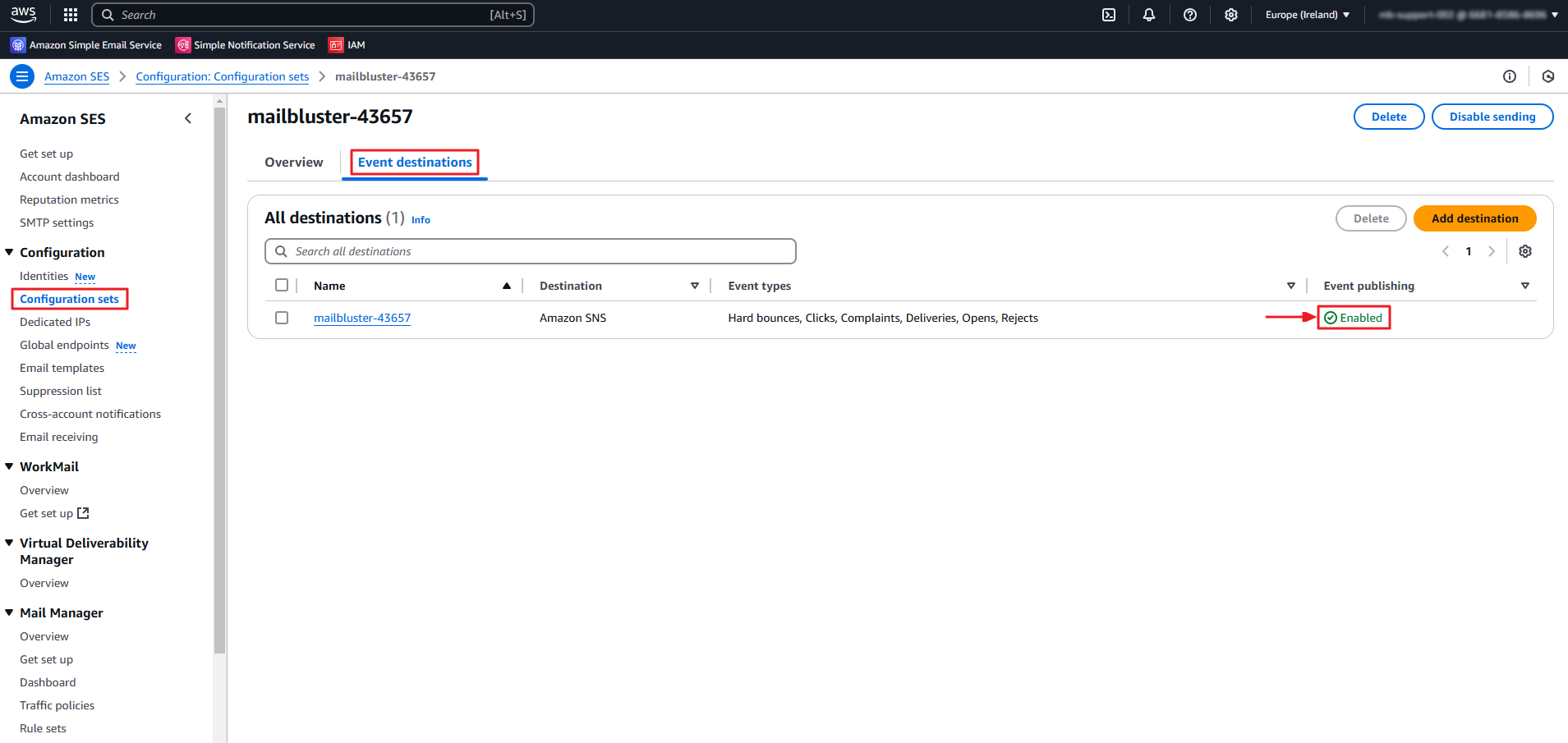Click the Add destination button
The image size is (1568, 743).
[1474, 218]
